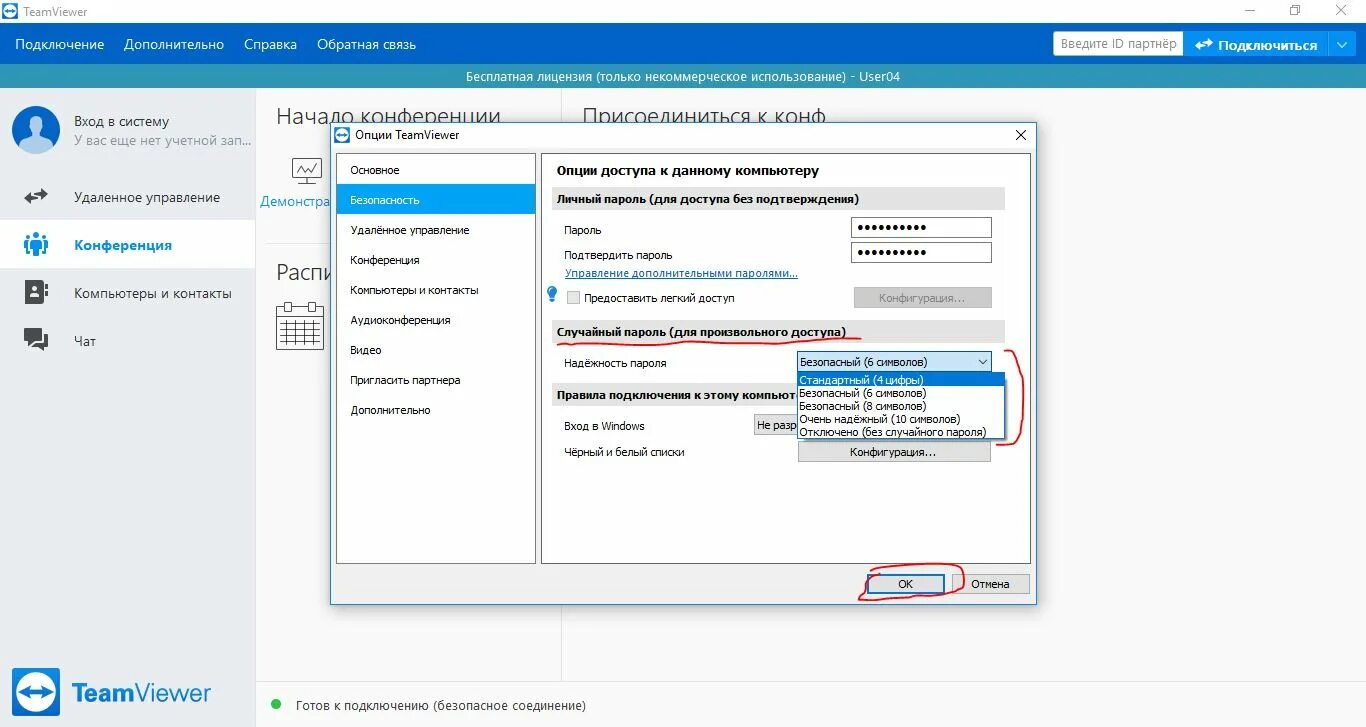The height and width of the screenshot is (727, 1366).
Task: Open the Обратная связь menu
Action: pos(366,44)
